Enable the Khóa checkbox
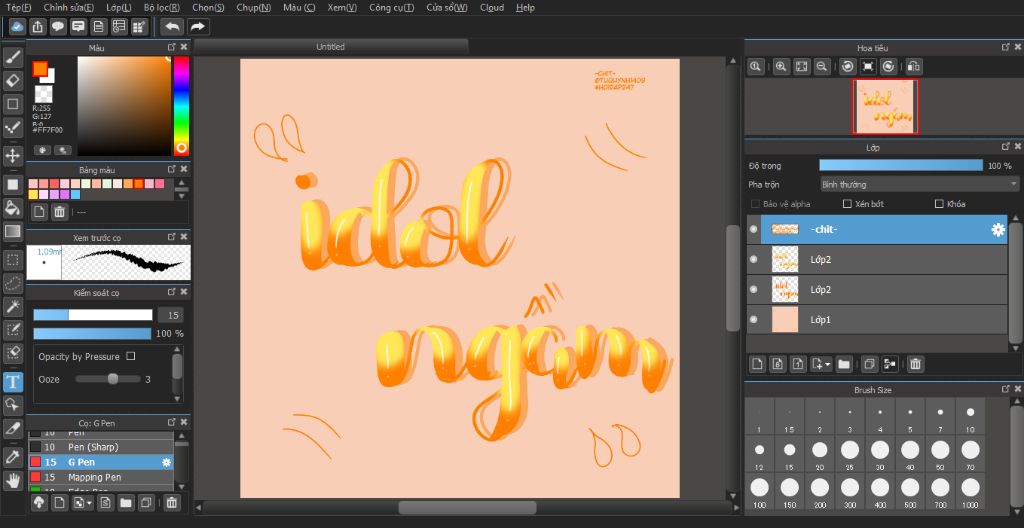Viewport: 1024px width, 528px height. 940,204
